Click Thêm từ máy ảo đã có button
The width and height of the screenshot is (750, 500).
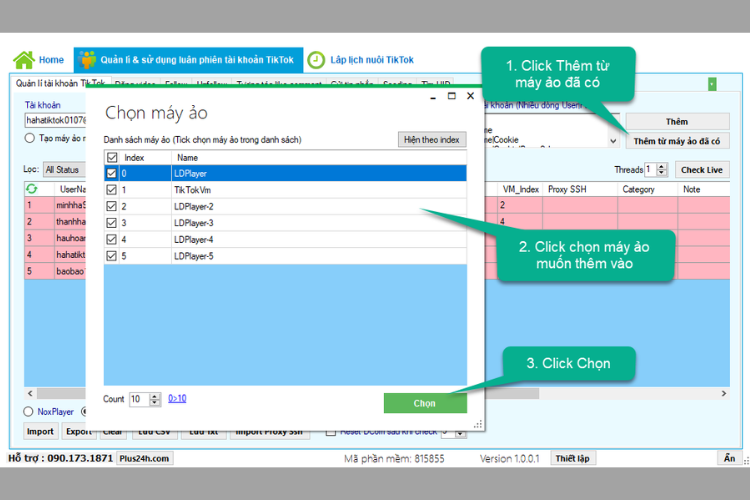(x=677, y=141)
